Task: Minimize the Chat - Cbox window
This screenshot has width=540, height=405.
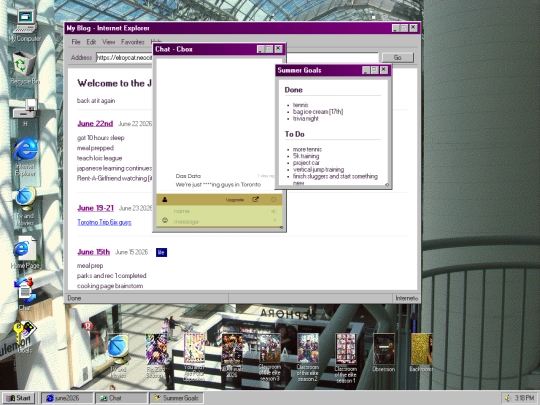Action: 261,49
